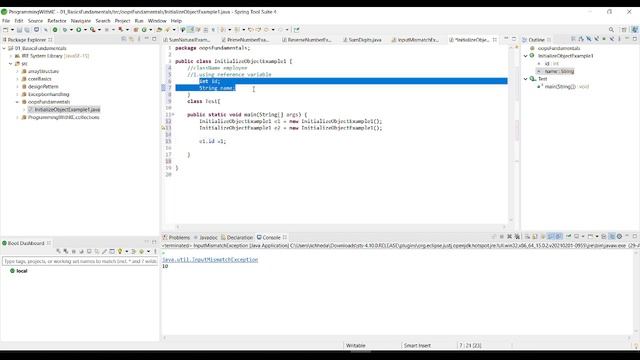Maximize the Outline panel

[635, 39]
